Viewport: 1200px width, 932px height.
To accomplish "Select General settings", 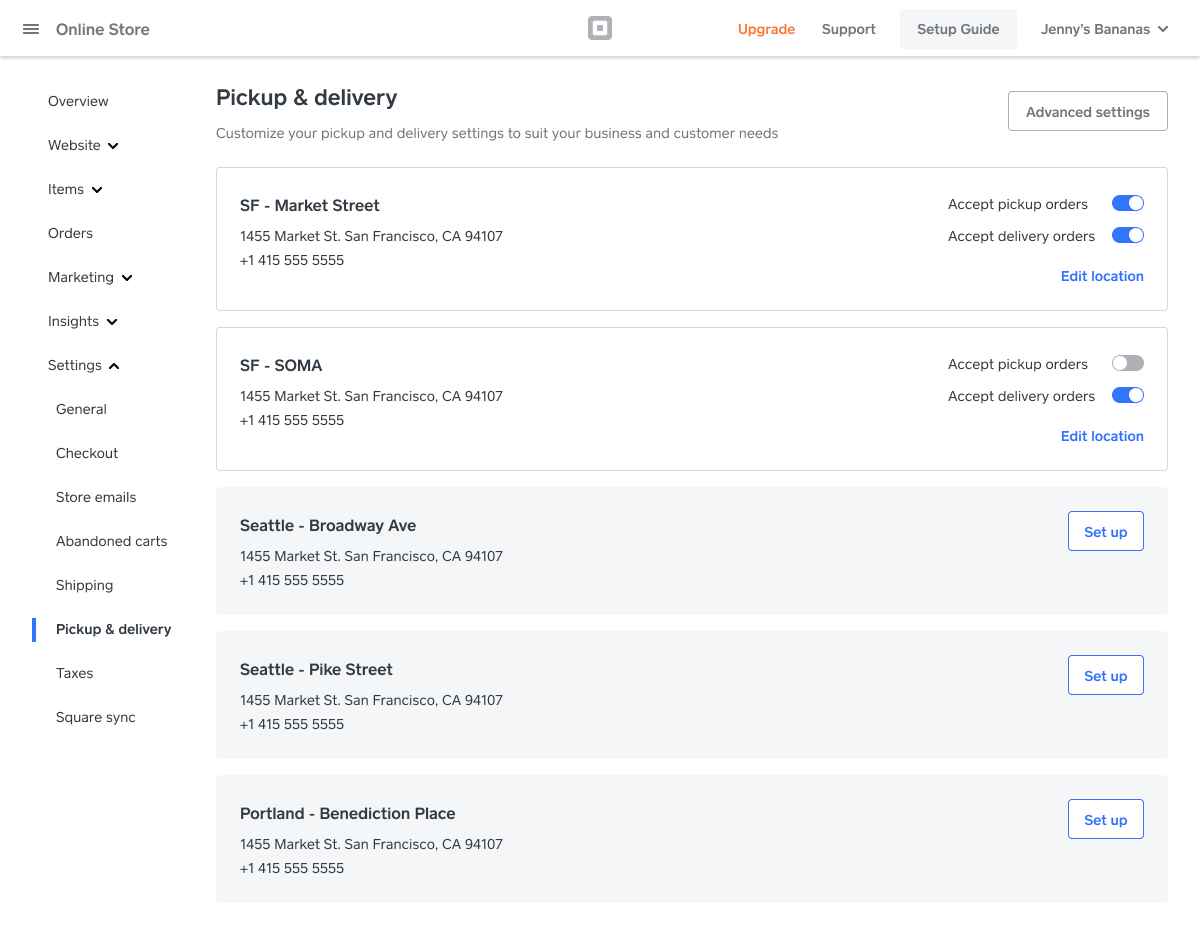I will tap(81, 409).
